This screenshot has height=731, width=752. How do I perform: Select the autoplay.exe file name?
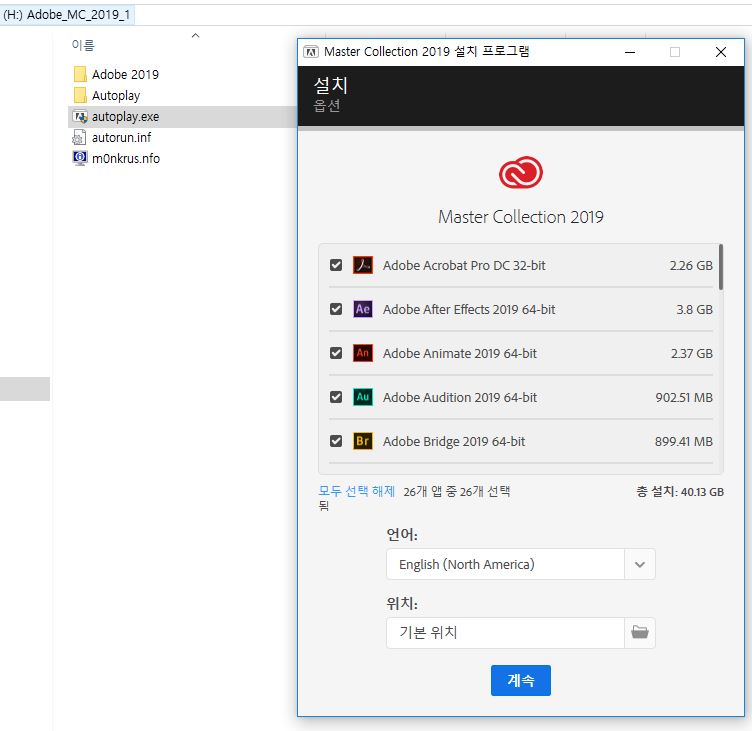pyautogui.click(x=125, y=117)
